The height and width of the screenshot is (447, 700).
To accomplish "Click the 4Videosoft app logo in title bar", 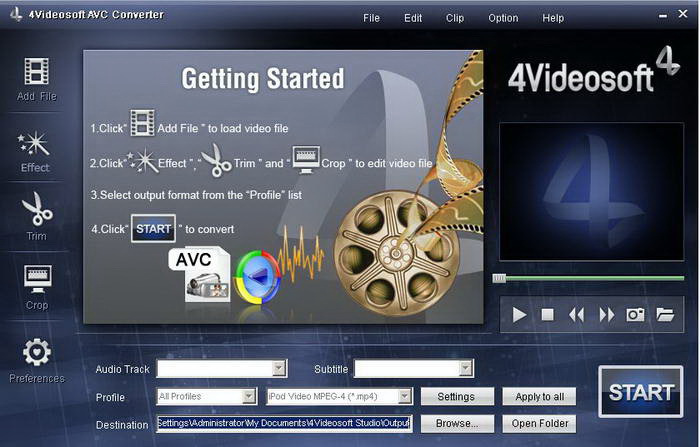I will click(x=16, y=14).
